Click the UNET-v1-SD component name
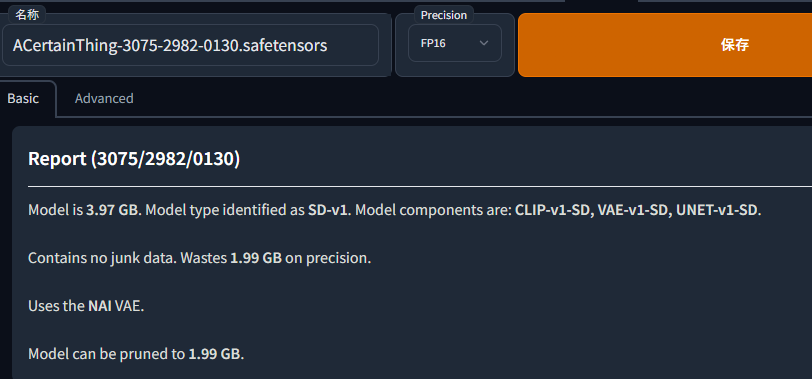The height and width of the screenshot is (379, 812). (x=717, y=210)
